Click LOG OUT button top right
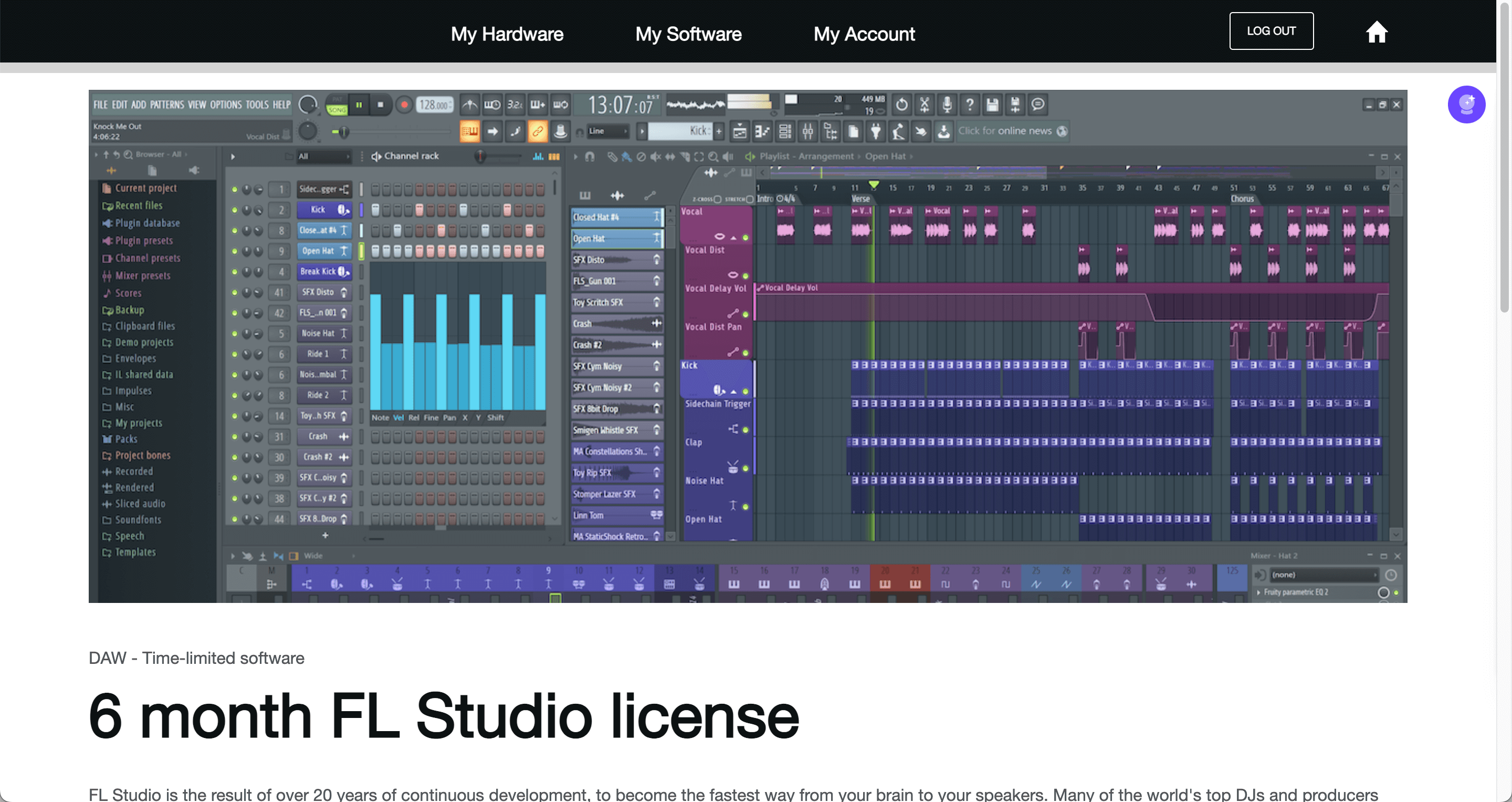 click(x=1271, y=30)
